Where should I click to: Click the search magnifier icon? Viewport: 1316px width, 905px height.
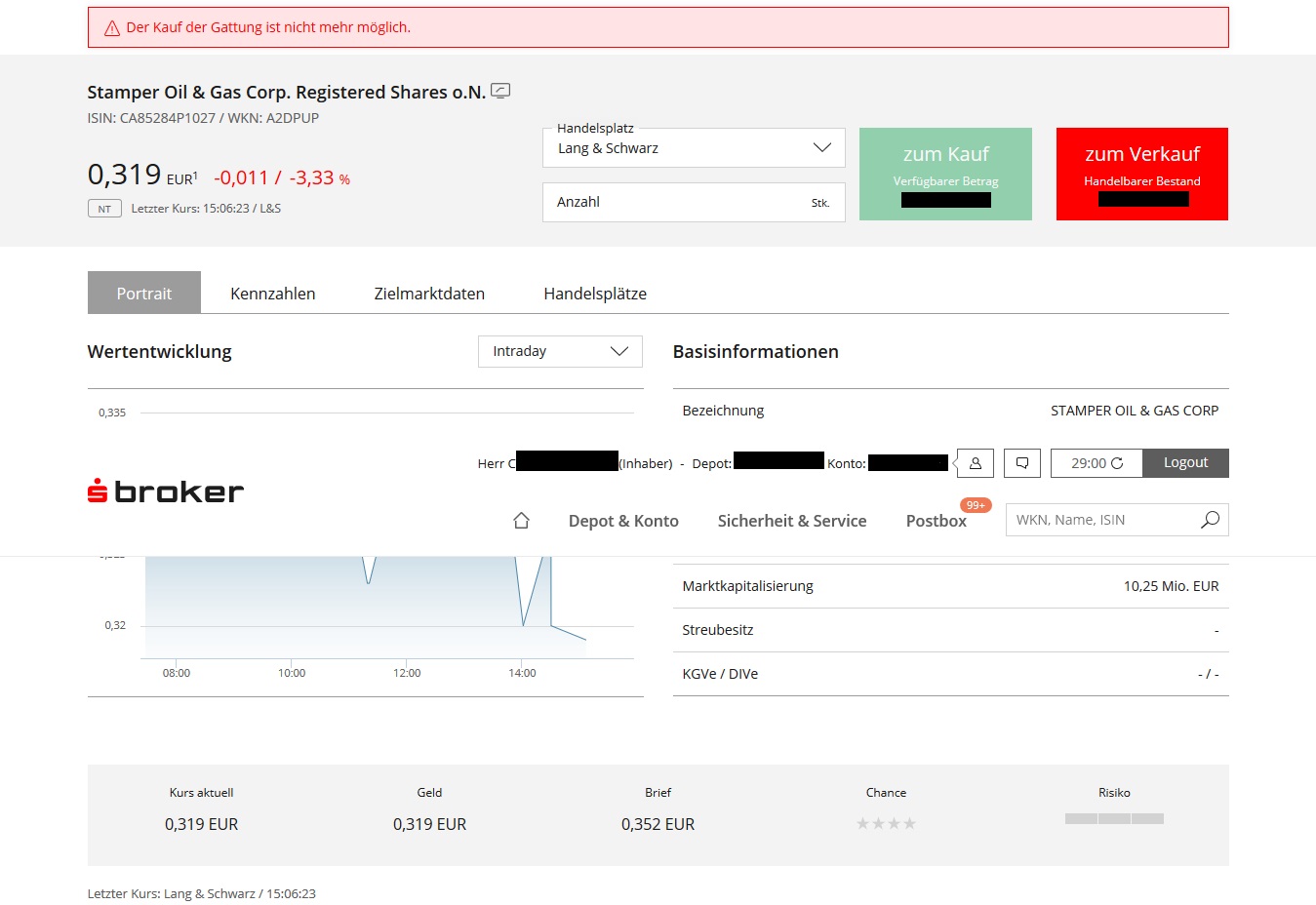coord(1210,520)
